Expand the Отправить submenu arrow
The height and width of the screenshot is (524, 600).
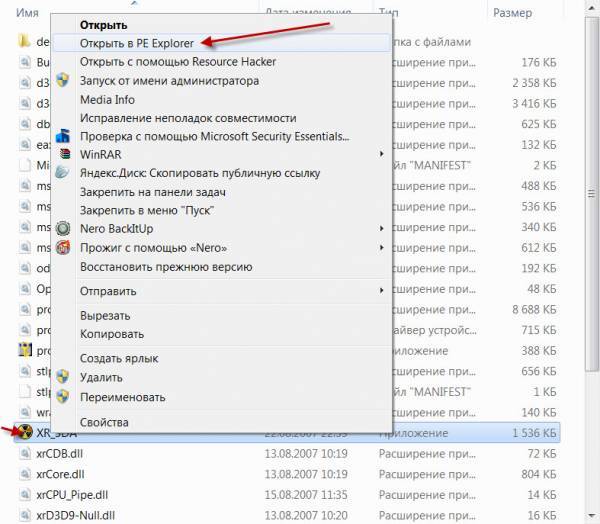point(381,291)
